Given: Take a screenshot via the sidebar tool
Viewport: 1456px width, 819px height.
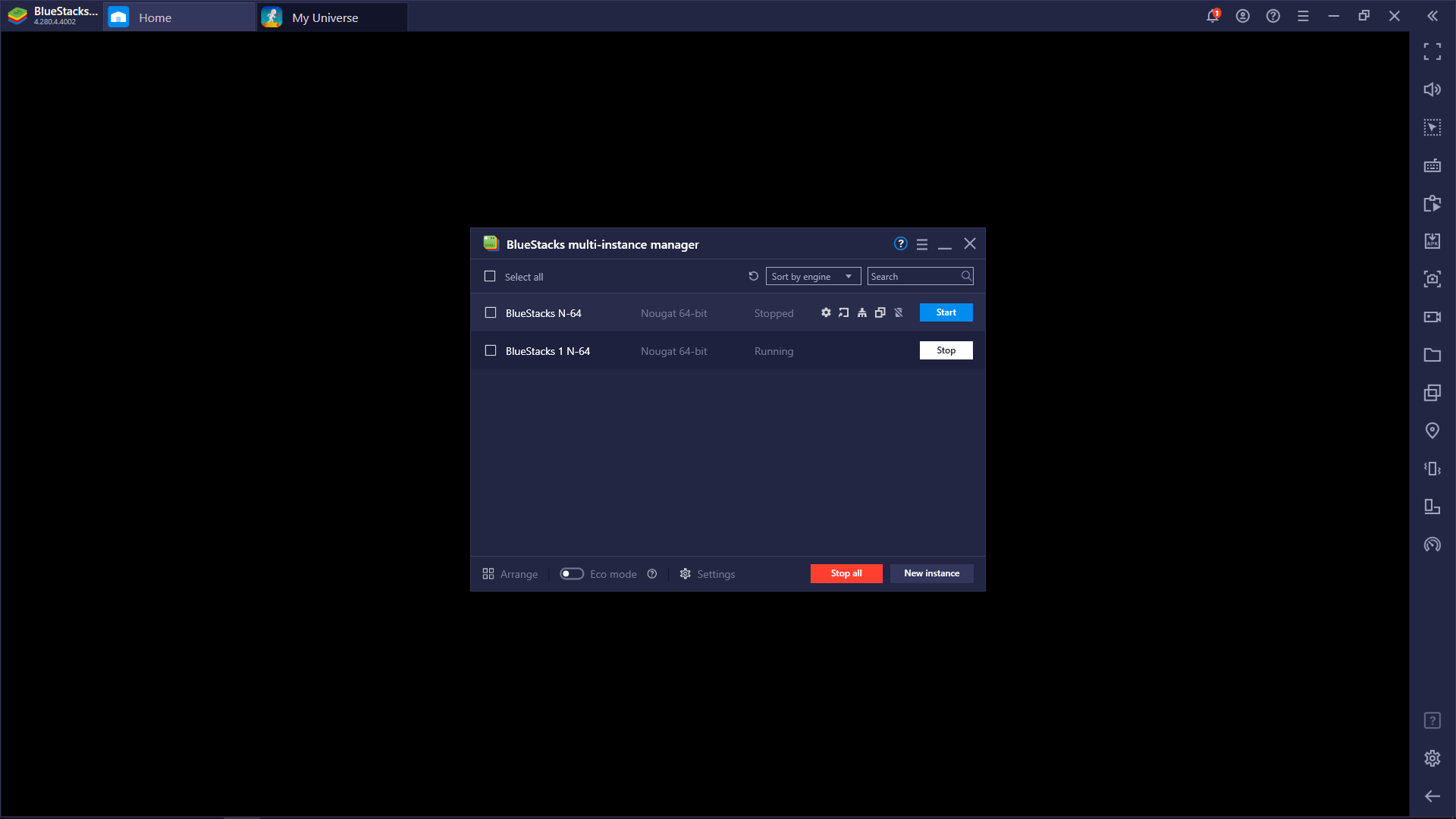Looking at the screenshot, I should pos(1433,278).
